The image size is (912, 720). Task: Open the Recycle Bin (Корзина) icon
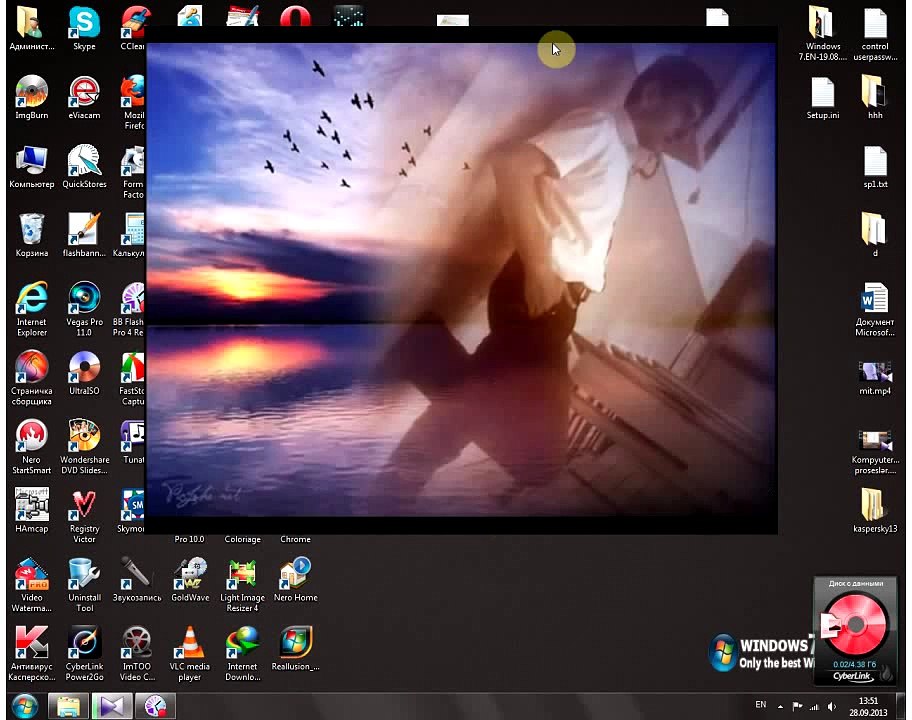31,235
